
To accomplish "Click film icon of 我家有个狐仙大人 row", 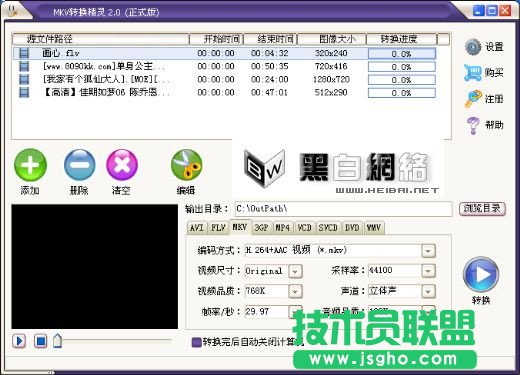I will pos(24,79).
